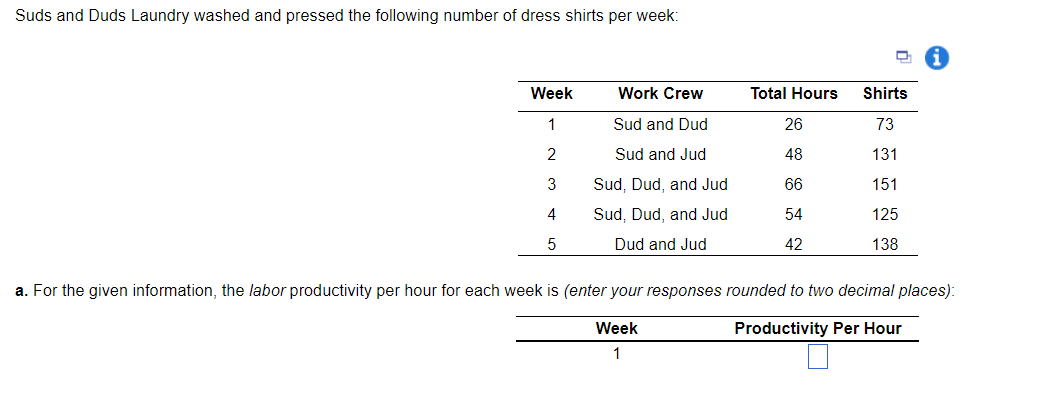
Task: Click the 131 shirts value
Action: (x=885, y=155)
